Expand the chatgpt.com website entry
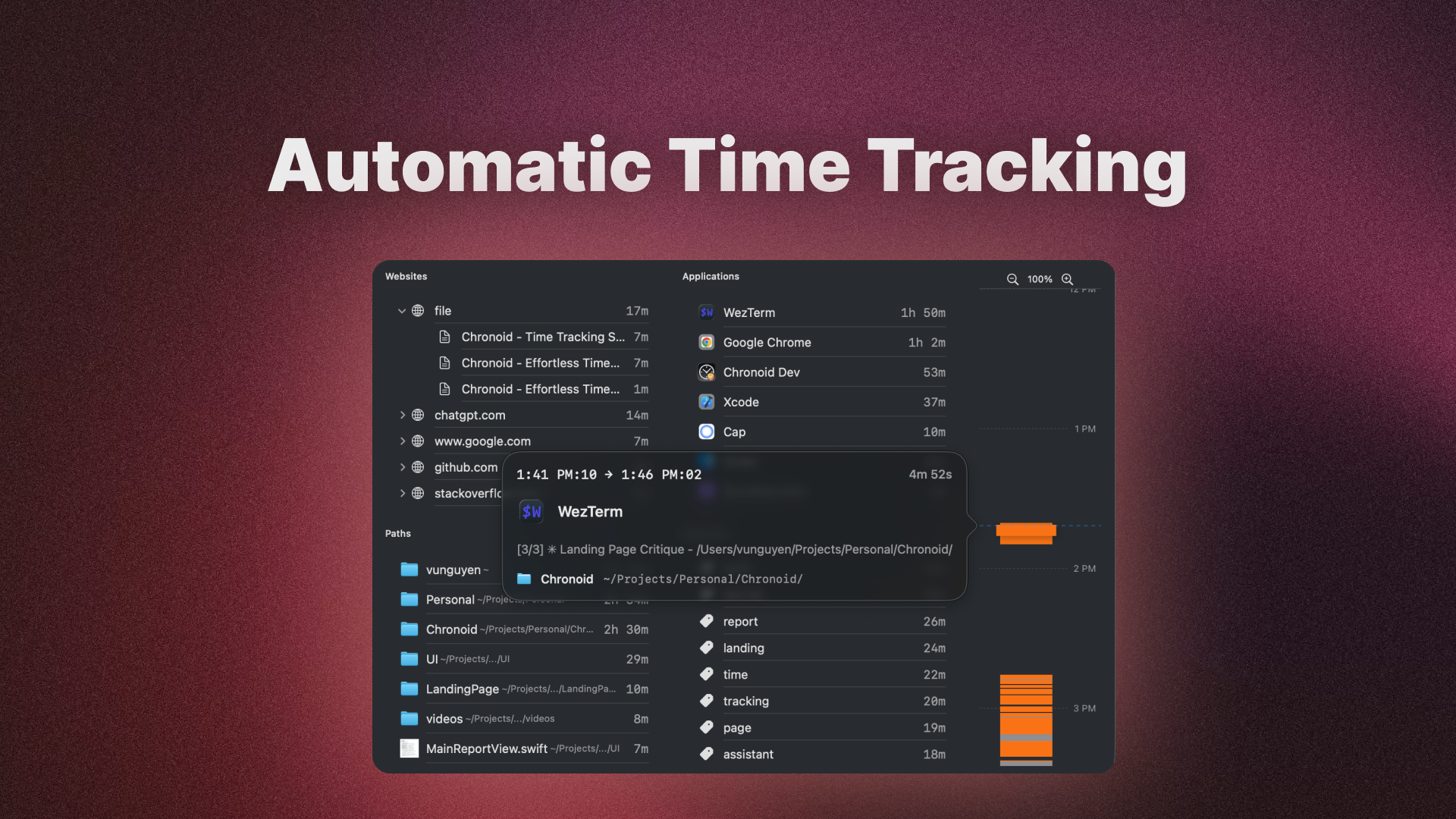1456x819 pixels. point(402,415)
